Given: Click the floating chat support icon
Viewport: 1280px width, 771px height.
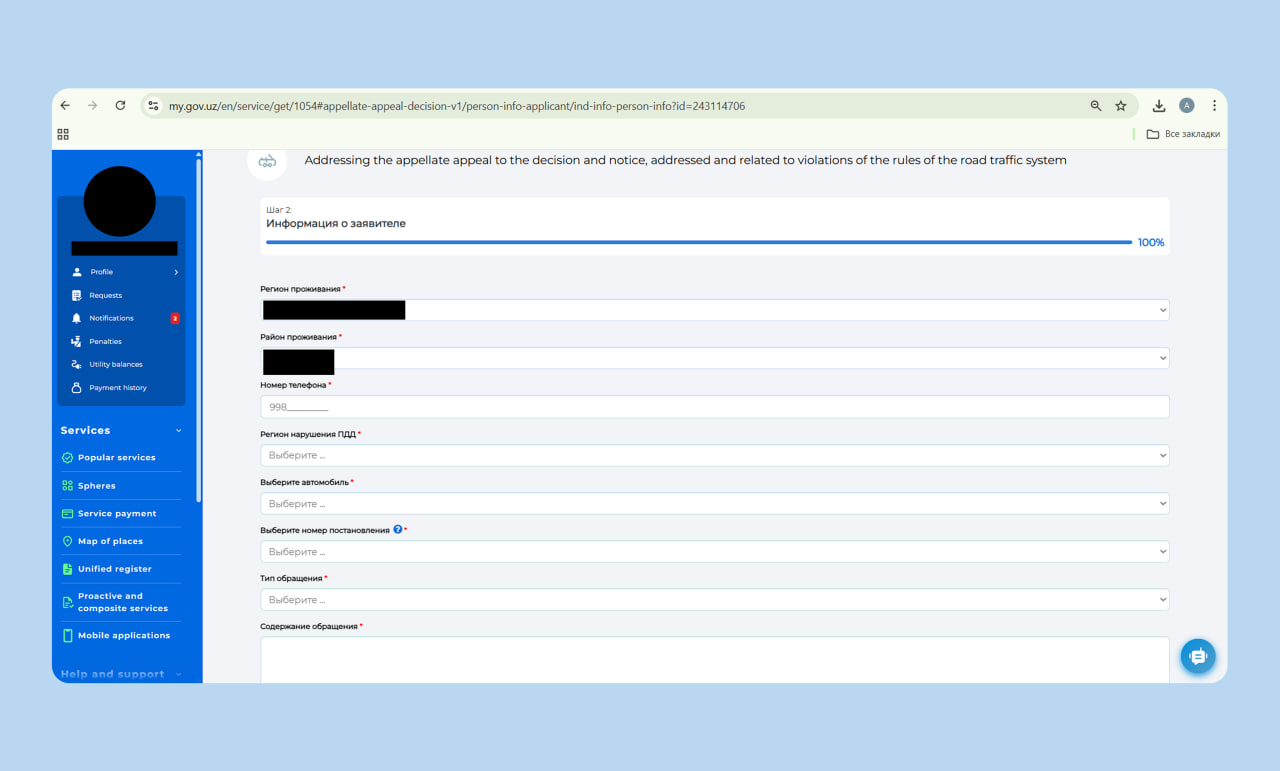Looking at the screenshot, I should click(1197, 656).
